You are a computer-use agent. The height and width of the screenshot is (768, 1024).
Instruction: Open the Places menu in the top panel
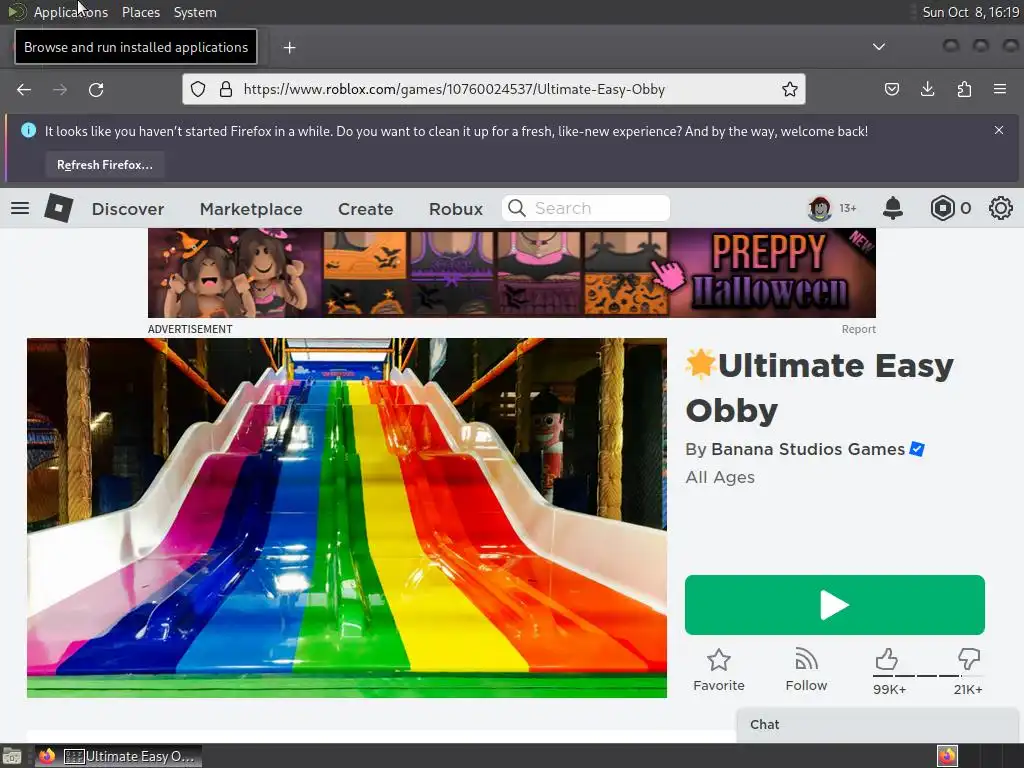(140, 12)
